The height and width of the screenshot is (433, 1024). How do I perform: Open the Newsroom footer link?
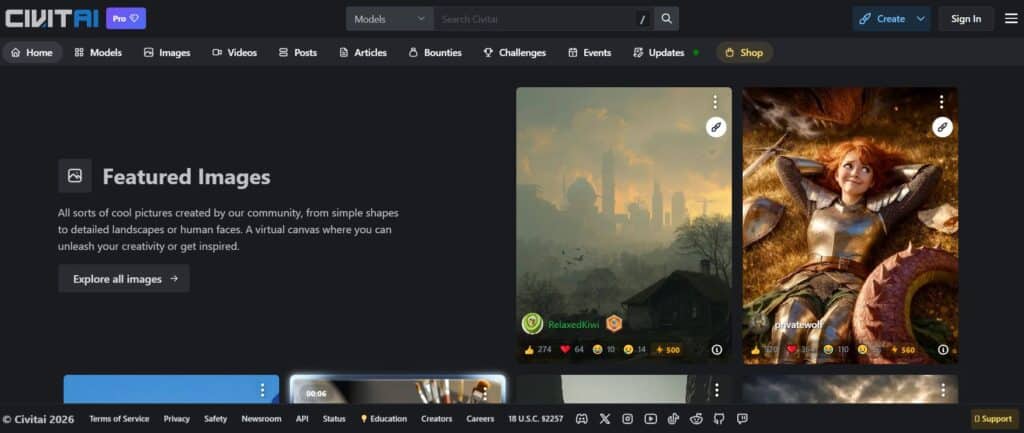point(261,419)
